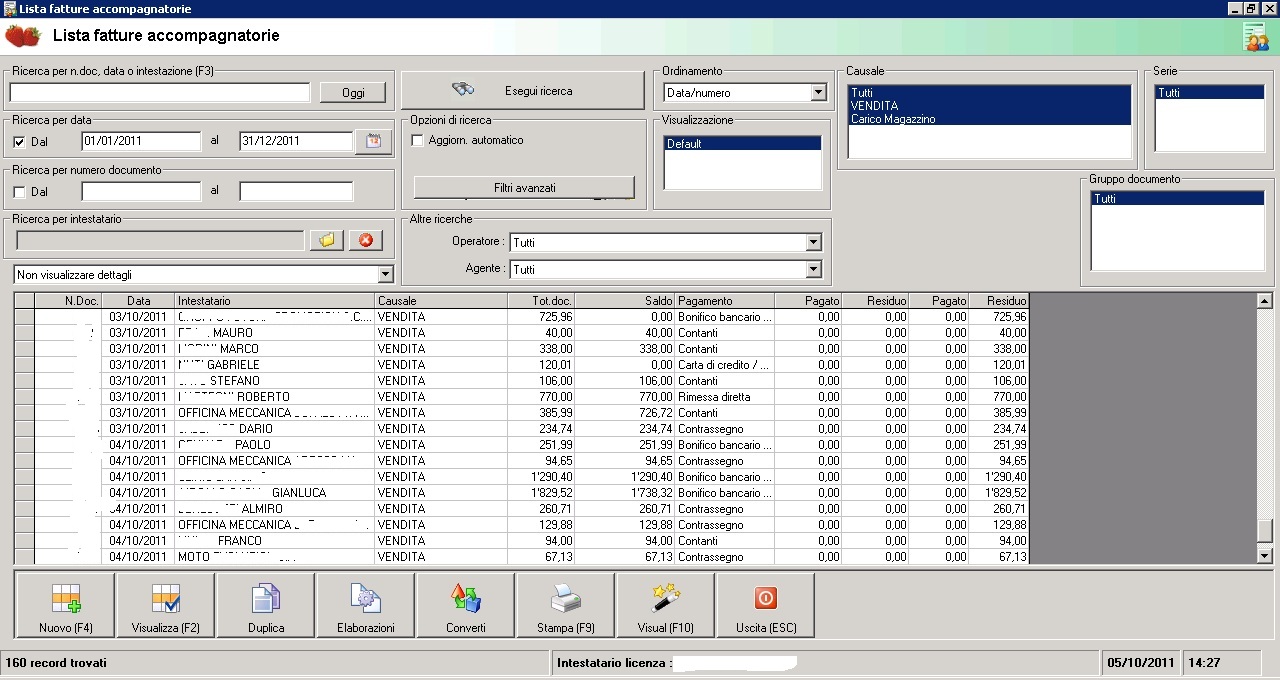Open the calendar picker next to date range
The height and width of the screenshot is (680, 1280).
373,141
